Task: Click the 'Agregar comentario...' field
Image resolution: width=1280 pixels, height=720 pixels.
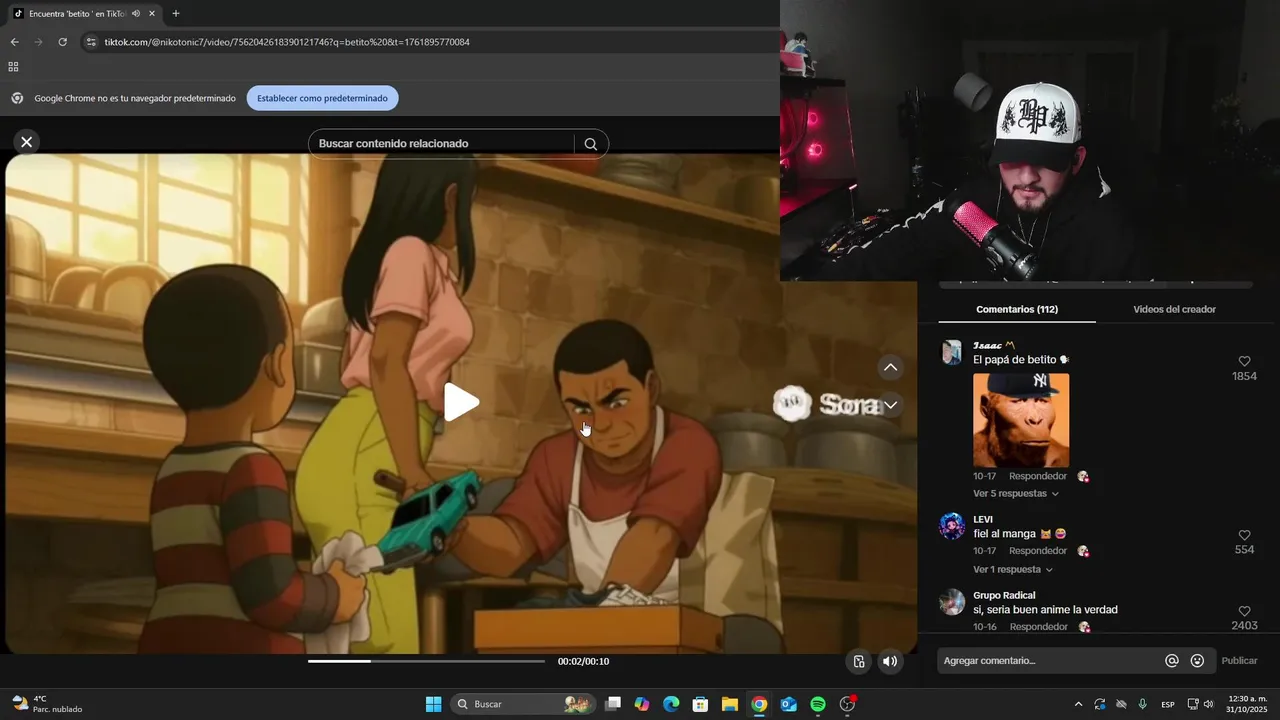Action: click(x=1048, y=661)
